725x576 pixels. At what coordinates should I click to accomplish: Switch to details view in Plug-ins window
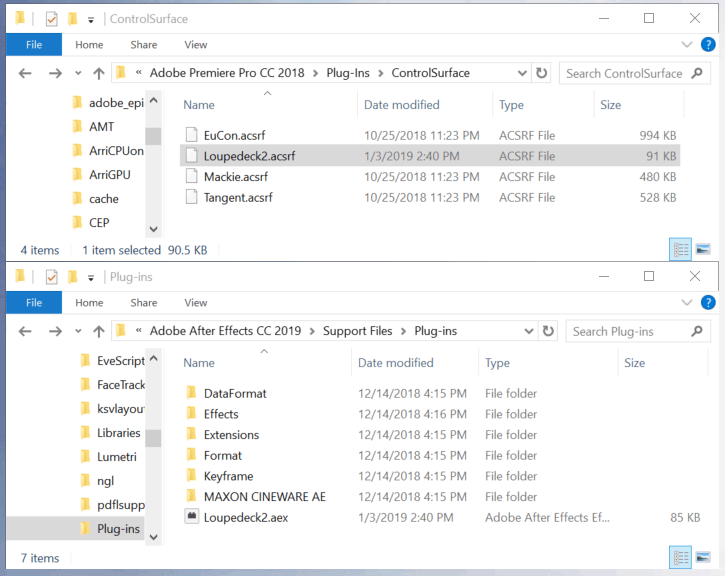681,558
